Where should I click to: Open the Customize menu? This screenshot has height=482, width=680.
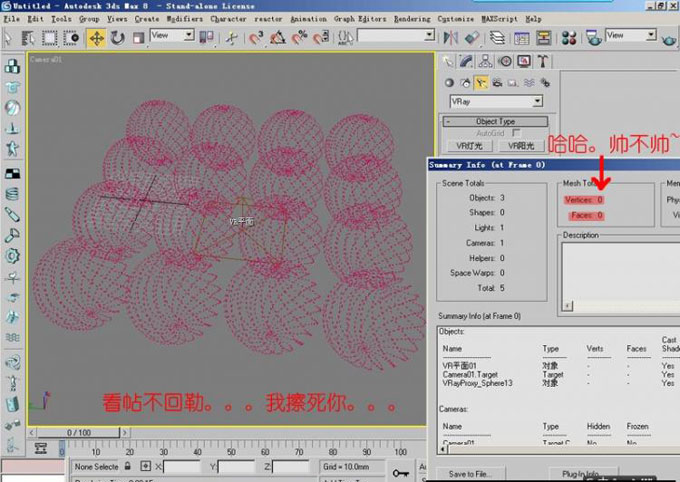point(455,19)
